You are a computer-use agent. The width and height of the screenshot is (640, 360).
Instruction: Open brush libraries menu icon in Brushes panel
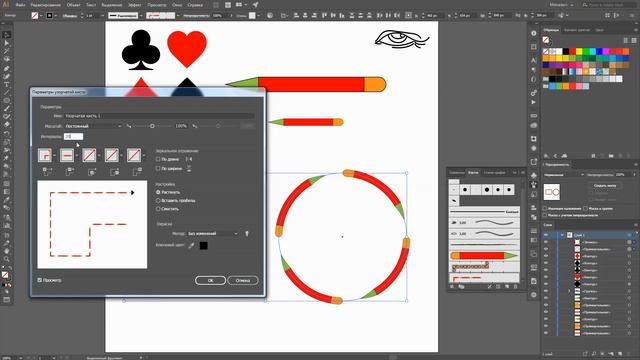pos(453,287)
